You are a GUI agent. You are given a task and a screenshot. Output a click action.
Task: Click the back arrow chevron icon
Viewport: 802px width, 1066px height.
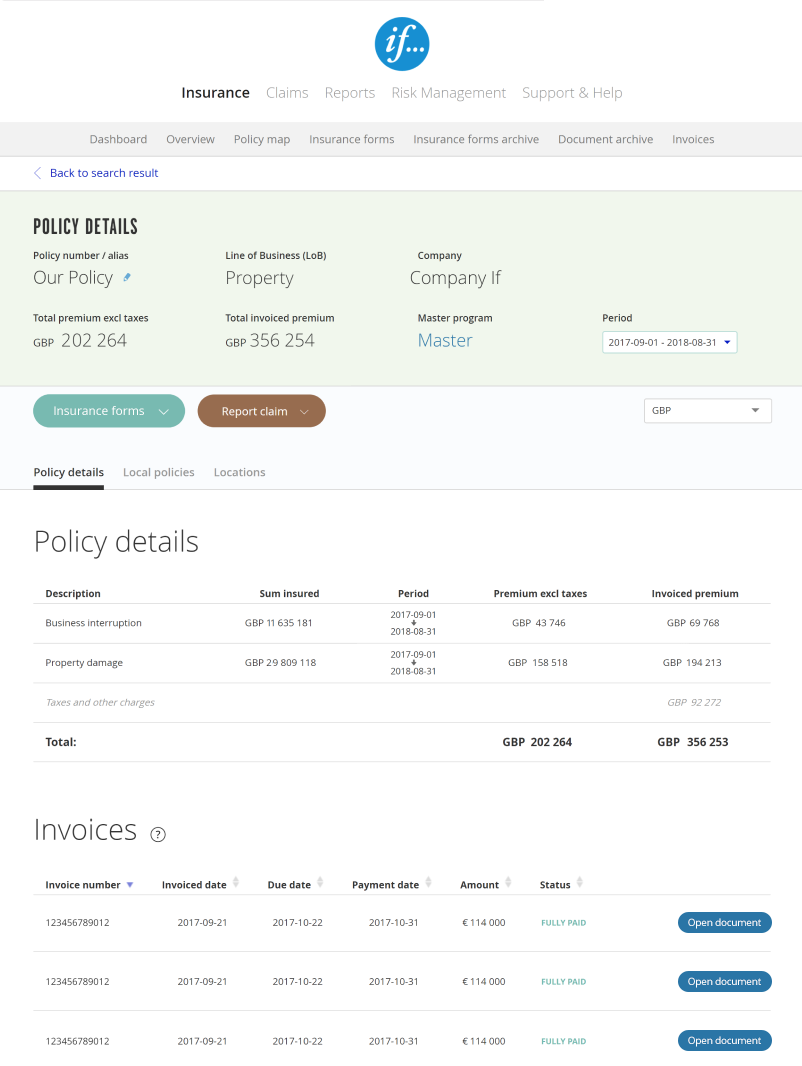[38, 173]
